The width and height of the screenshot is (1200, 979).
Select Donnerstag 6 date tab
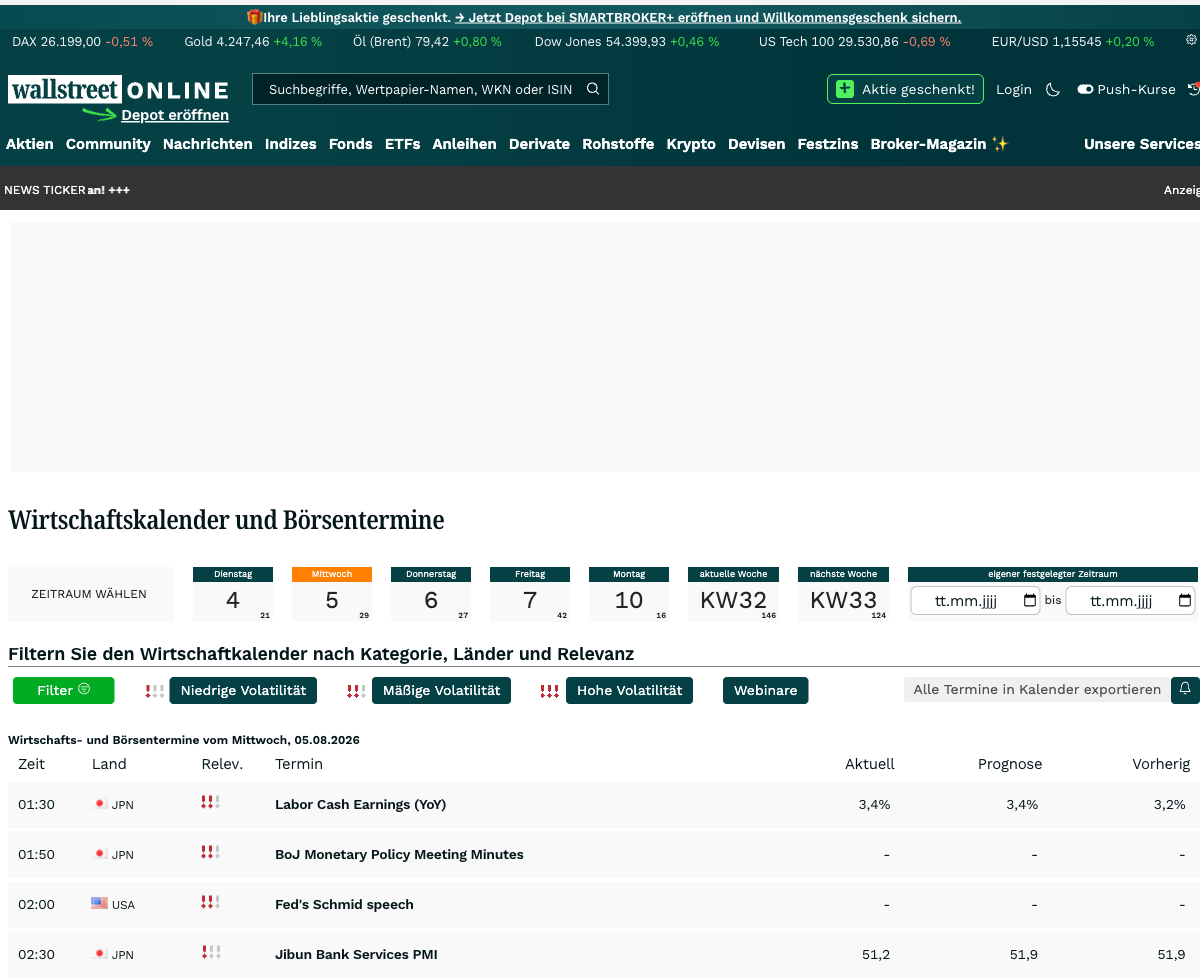(431, 594)
